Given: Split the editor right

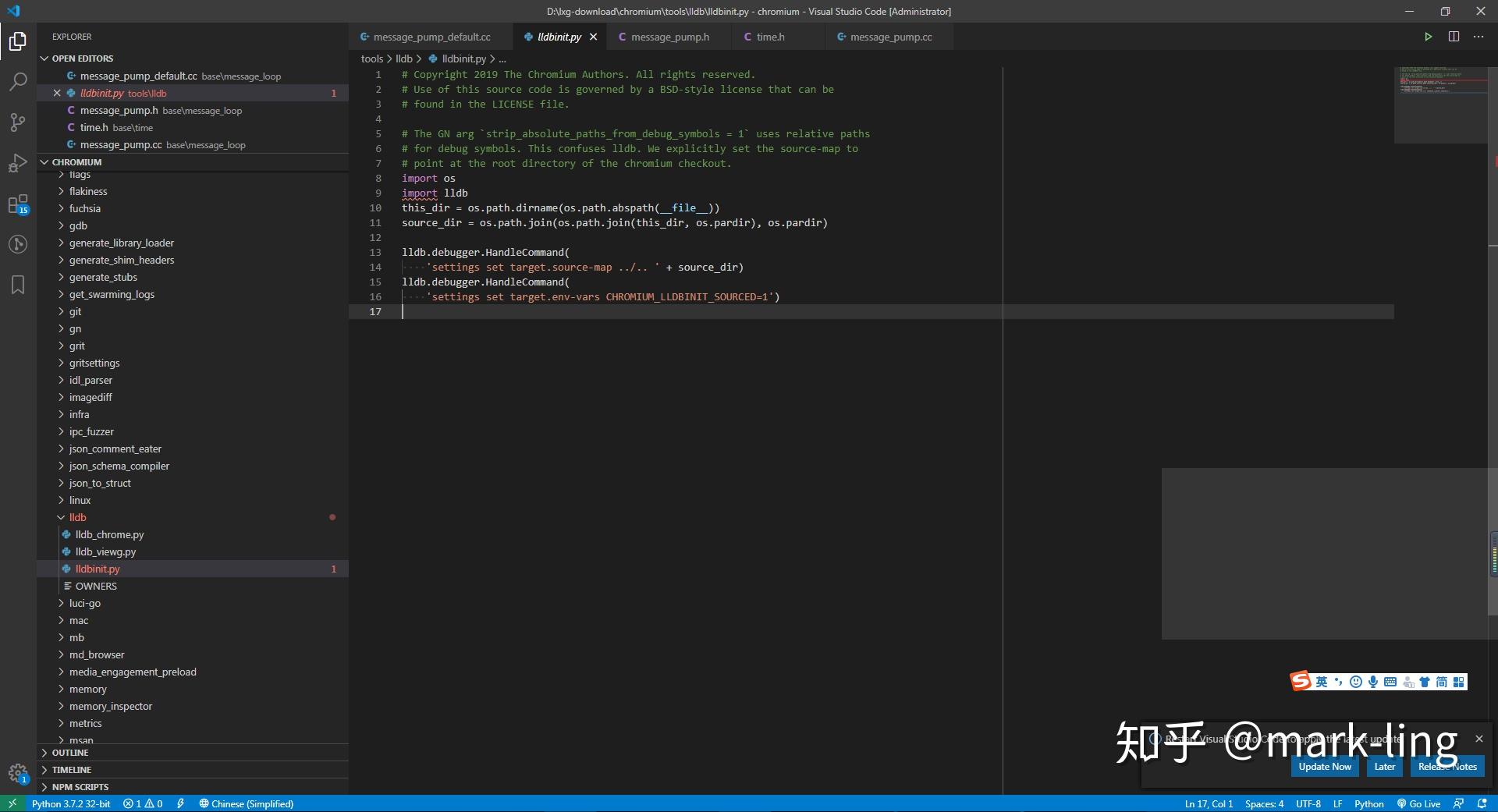Looking at the screenshot, I should click(1454, 37).
